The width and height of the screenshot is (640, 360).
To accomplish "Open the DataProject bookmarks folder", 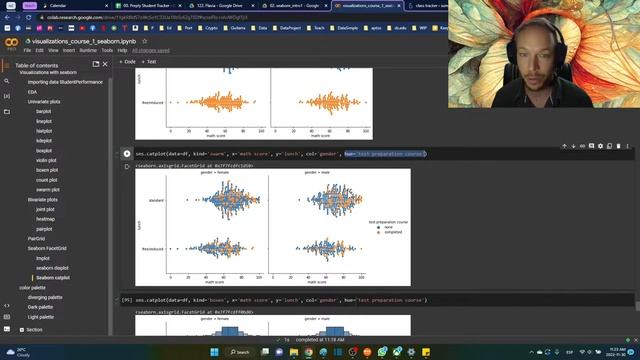I will 287,28.
